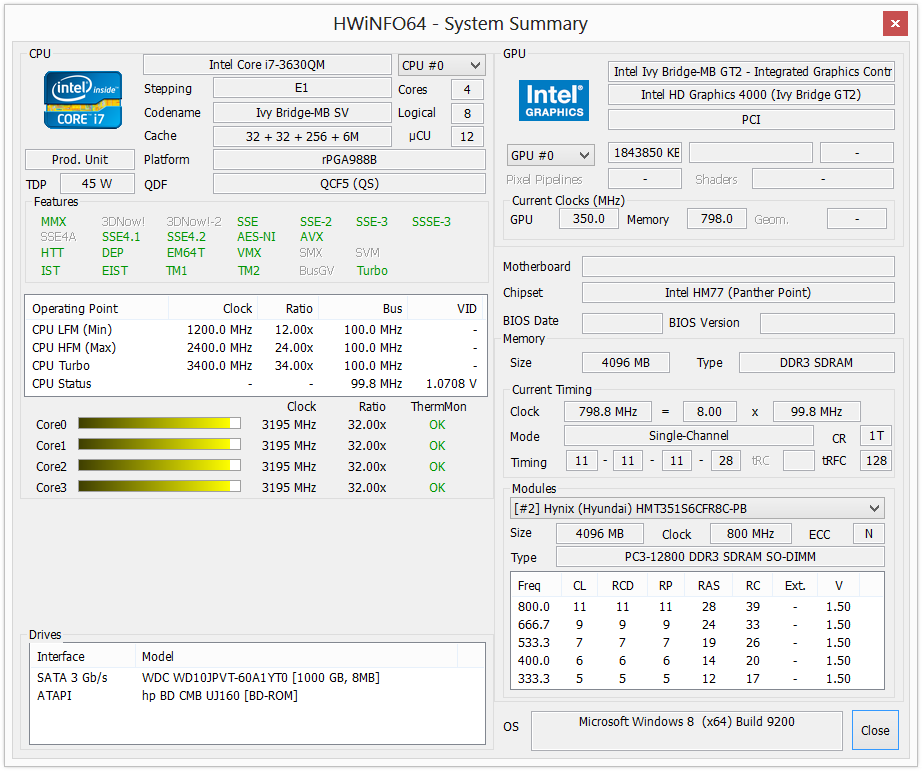Click the AES-NI feature label
This screenshot has width=922, height=771.
click(256, 237)
